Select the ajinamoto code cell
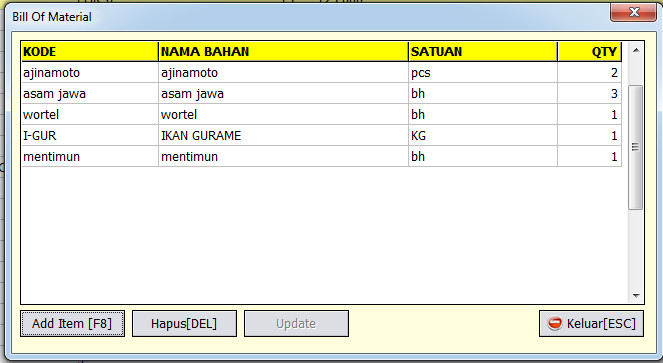 point(90,72)
